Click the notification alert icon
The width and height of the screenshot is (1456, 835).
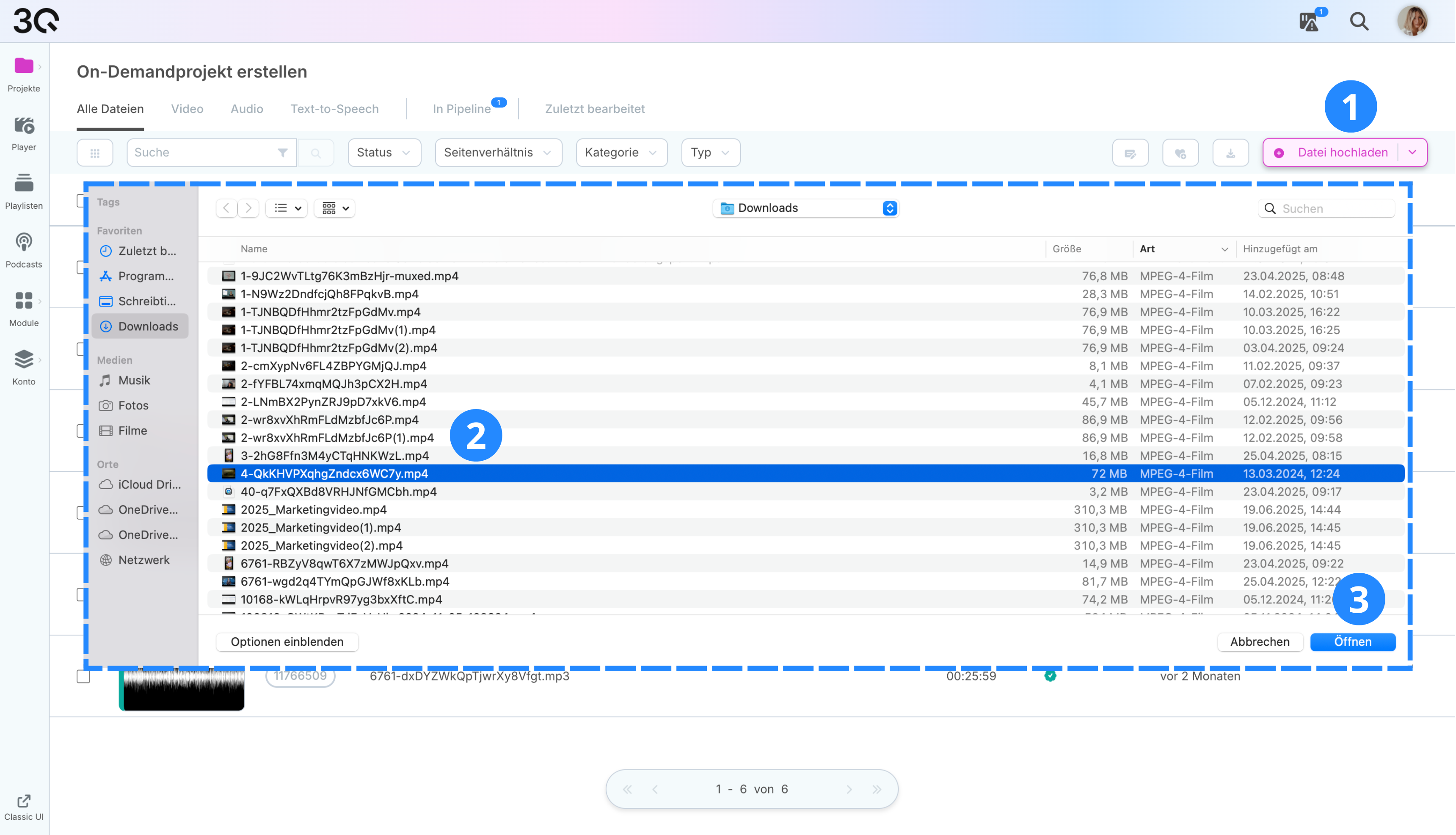point(1309,22)
